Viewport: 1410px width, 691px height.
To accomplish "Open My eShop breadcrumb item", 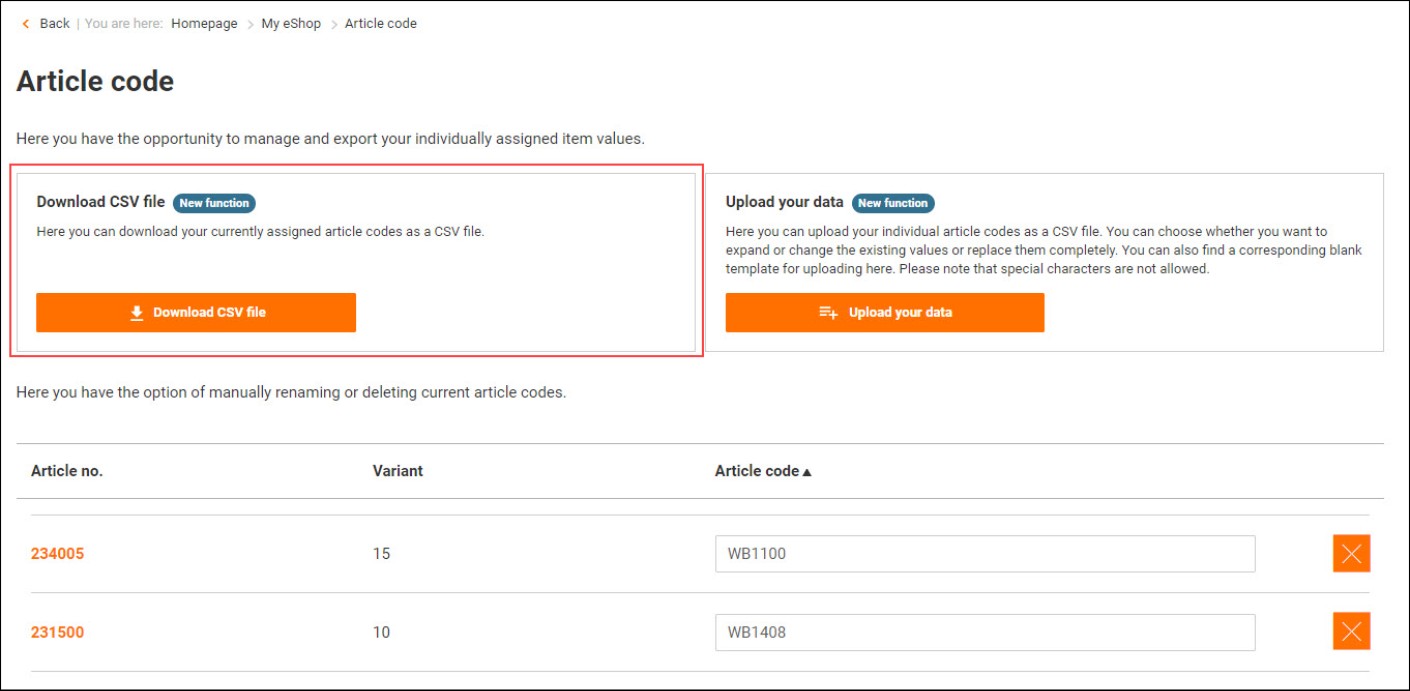I will point(291,24).
